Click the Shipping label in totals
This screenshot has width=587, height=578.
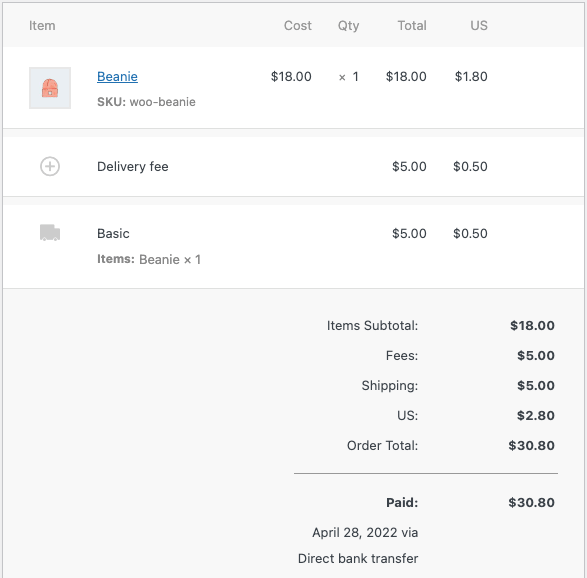[390, 386]
